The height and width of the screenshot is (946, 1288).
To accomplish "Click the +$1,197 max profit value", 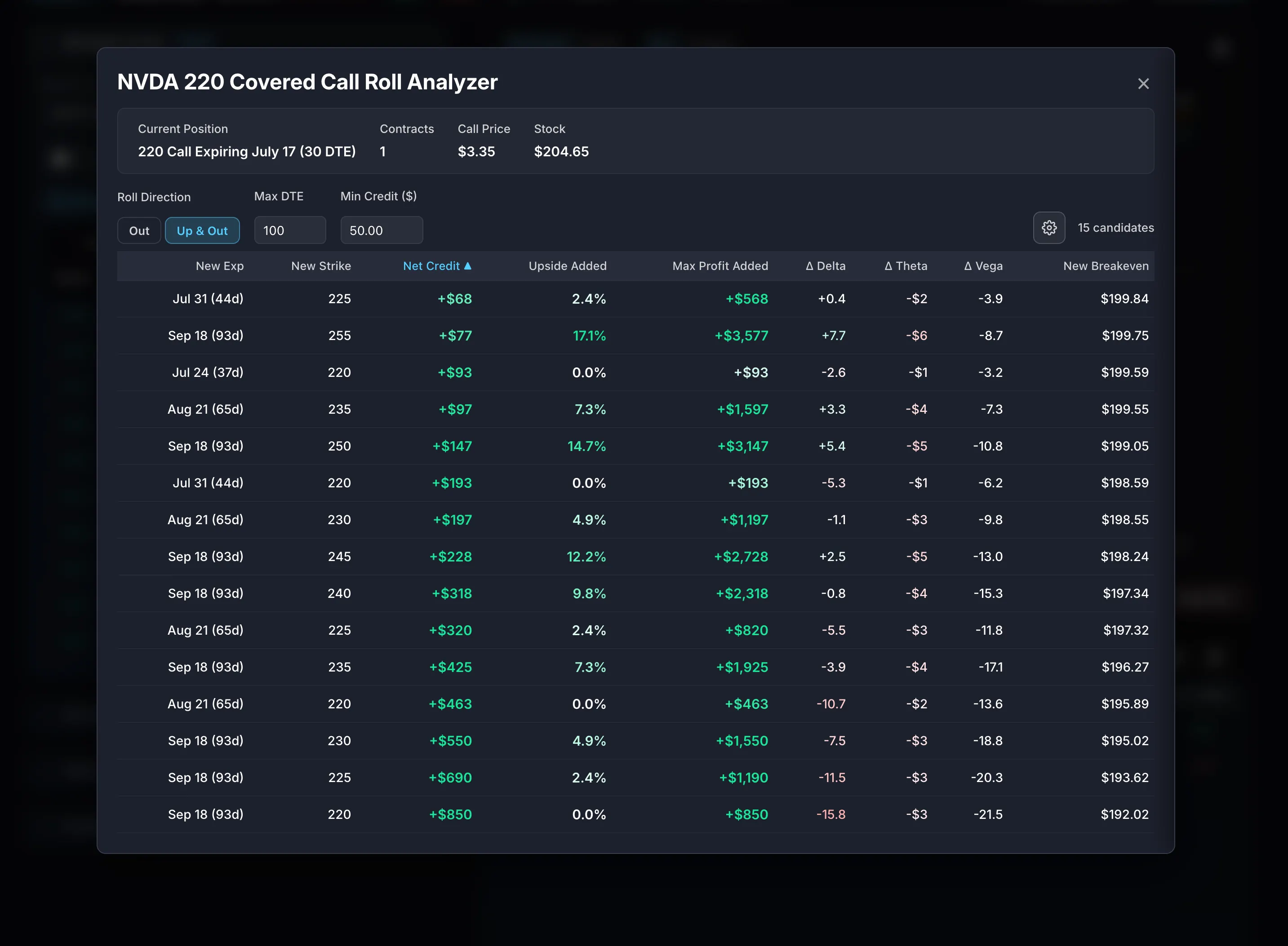I will (x=744, y=520).
